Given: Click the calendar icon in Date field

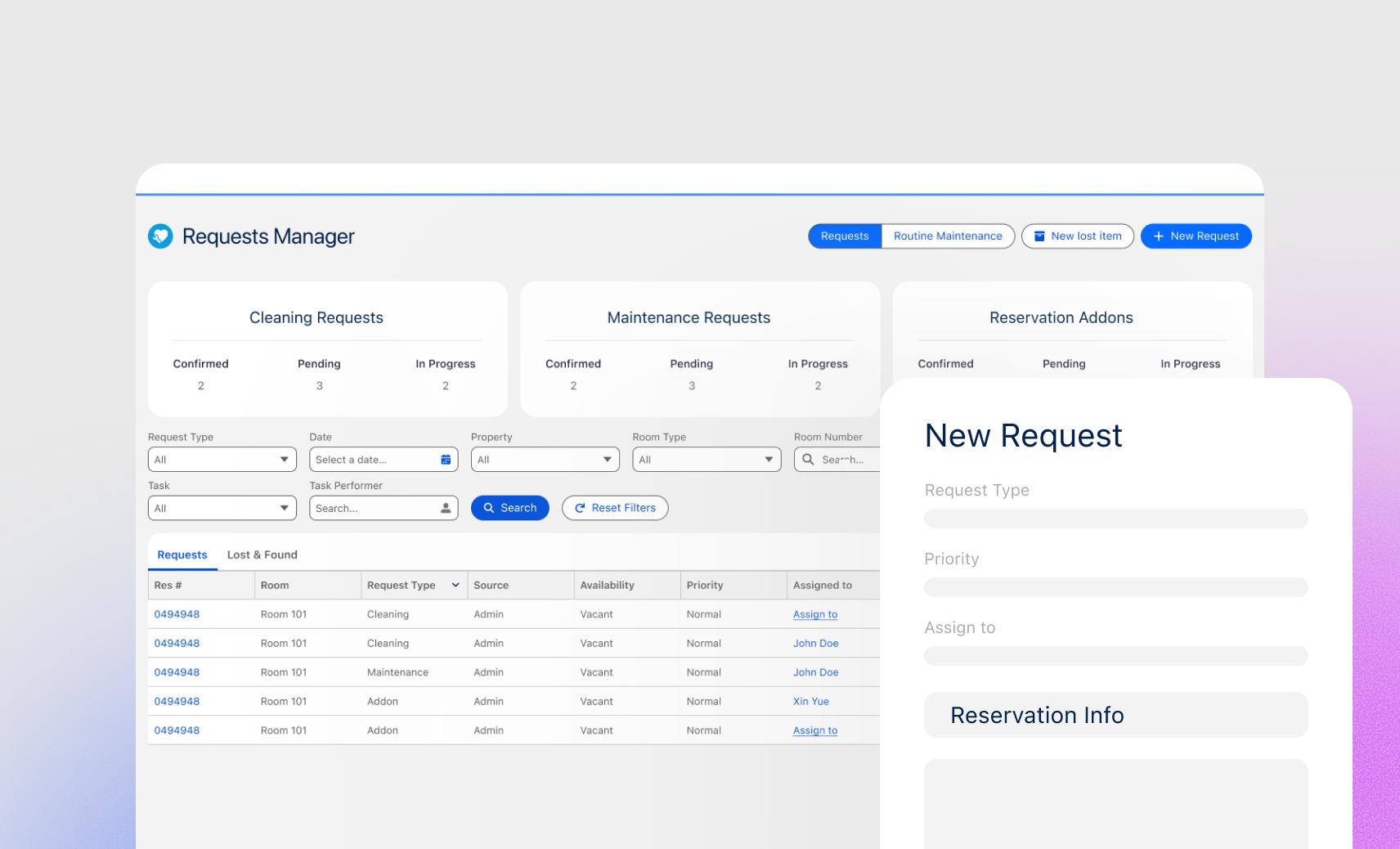Looking at the screenshot, I should (x=446, y=460).
